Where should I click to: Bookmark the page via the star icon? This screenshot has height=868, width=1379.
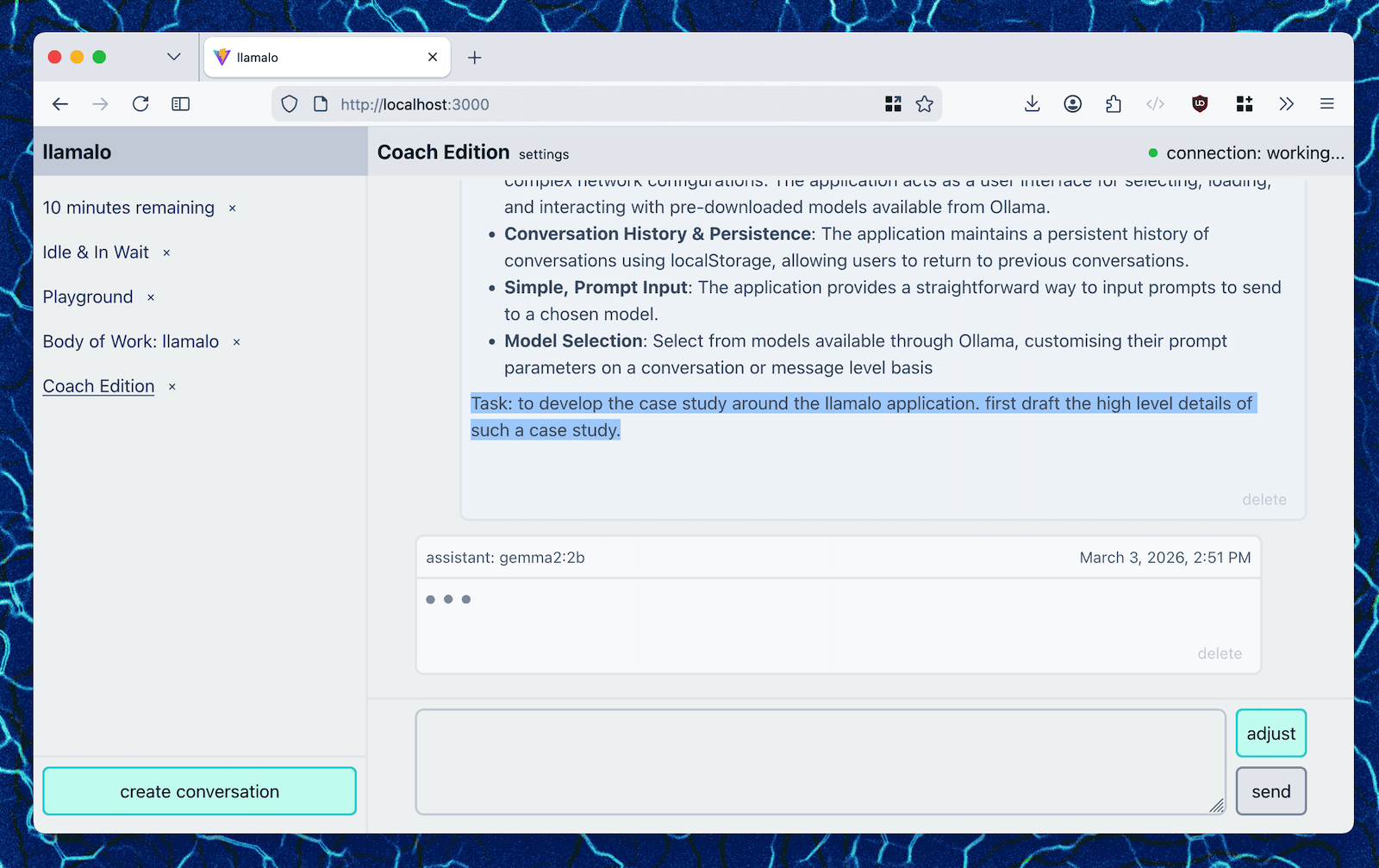tap(924, 103)
